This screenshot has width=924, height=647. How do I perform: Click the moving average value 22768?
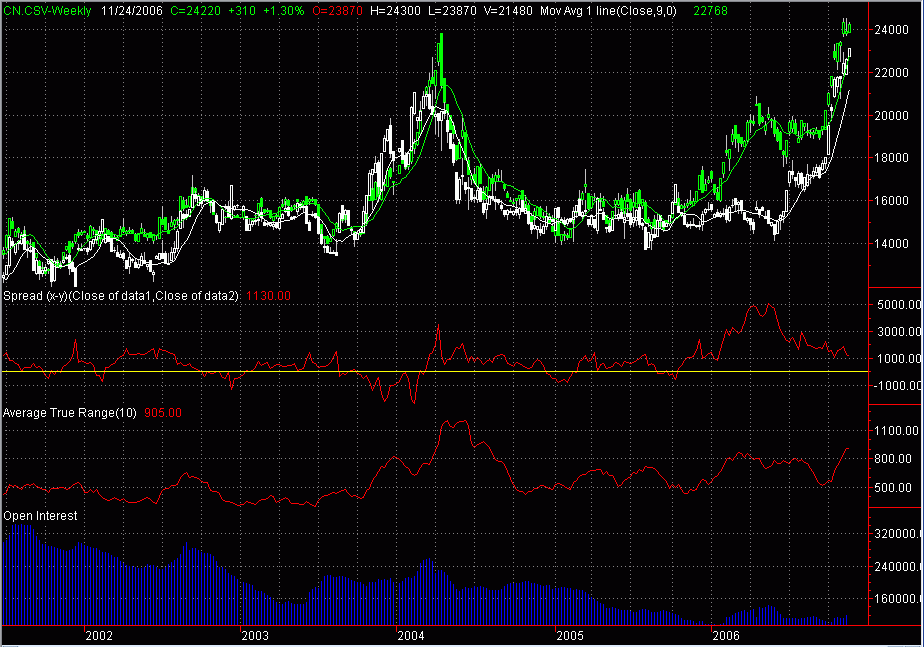click(710, 11)
